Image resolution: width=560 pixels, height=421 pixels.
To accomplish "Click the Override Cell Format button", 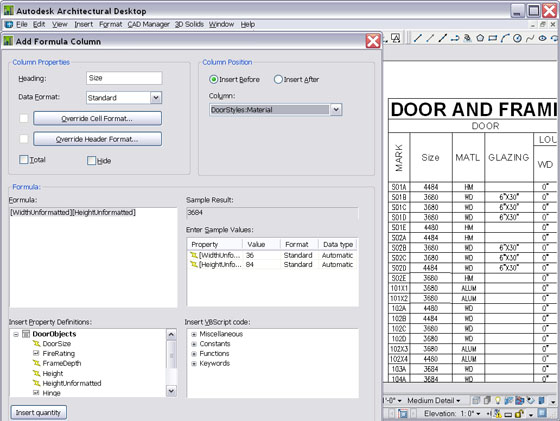I will 97,118.
